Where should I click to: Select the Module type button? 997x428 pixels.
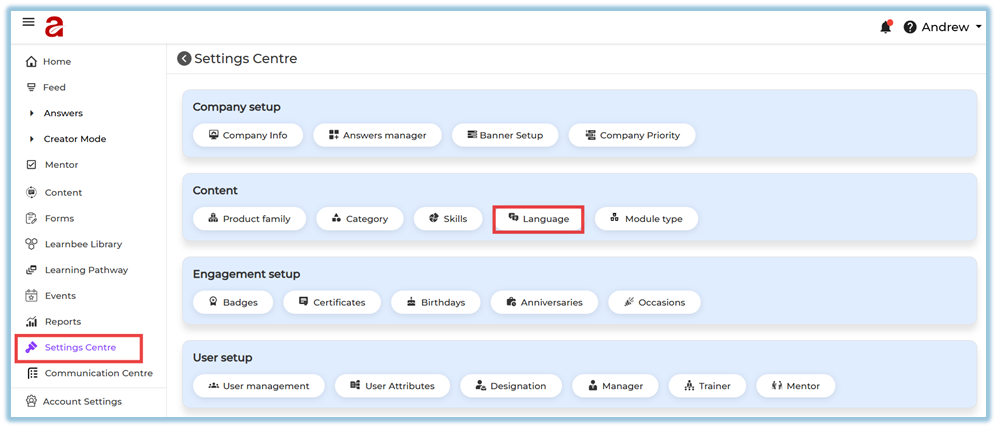tap(645, 218)
